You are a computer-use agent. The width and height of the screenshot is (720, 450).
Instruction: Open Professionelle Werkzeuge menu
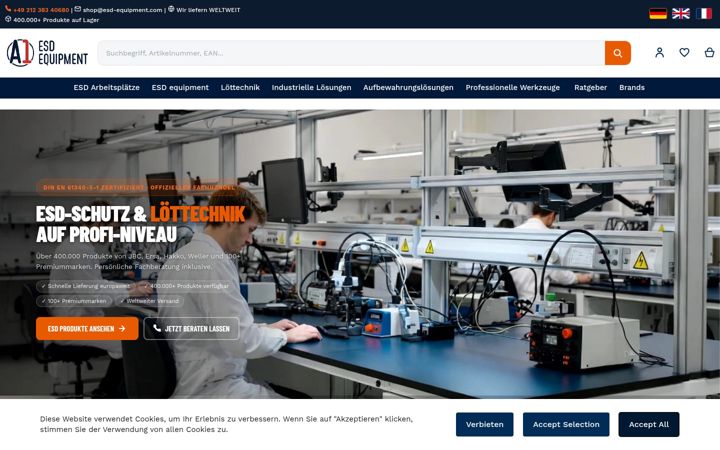tap(512, 87)
